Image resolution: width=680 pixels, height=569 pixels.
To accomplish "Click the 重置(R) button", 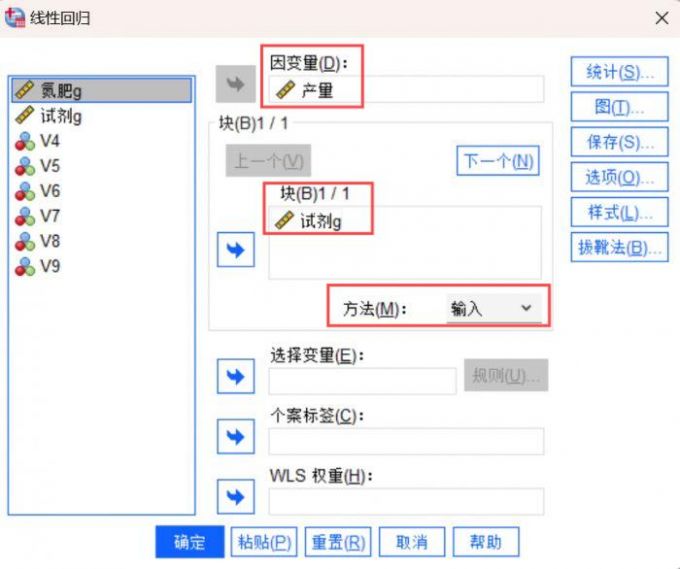I will pyautogui.click(x=338, y=542).
